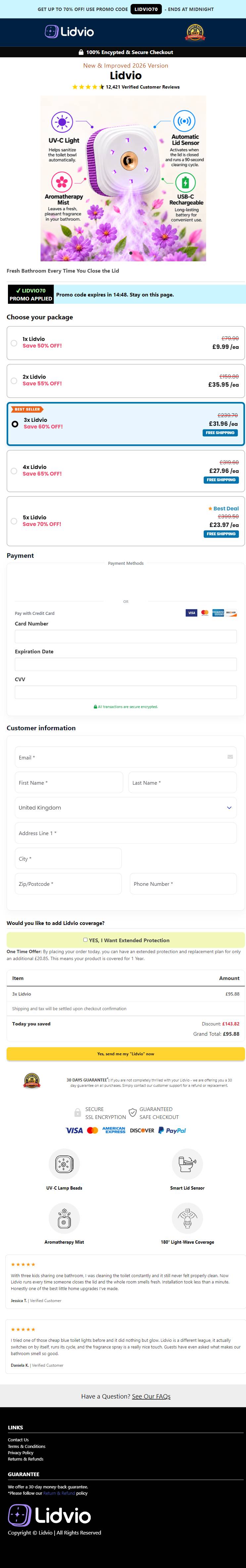Click Jessica T. verified customer name
Viewport: 246px width, 1568px height.
pos(18,1301)
